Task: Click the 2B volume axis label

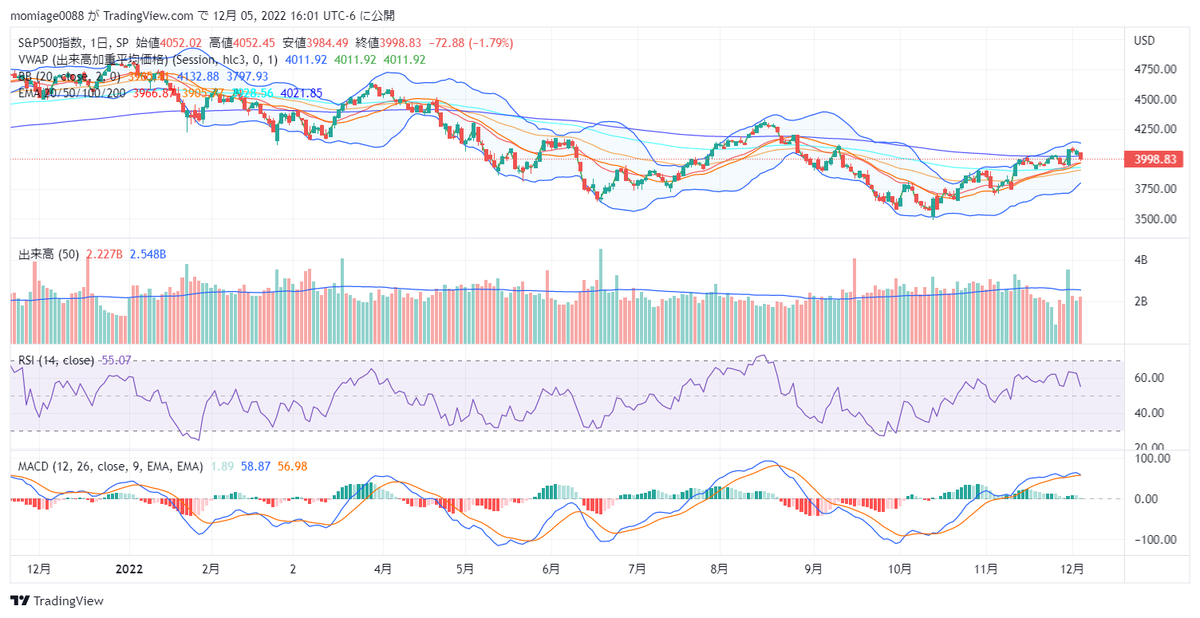Action: click(1140, 301)
